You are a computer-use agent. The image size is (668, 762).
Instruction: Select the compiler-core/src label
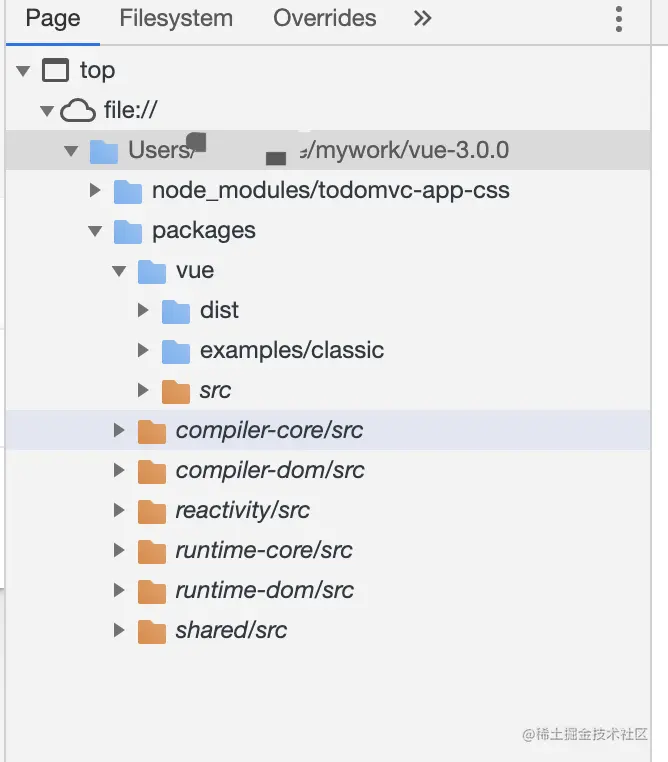point(269,430)
